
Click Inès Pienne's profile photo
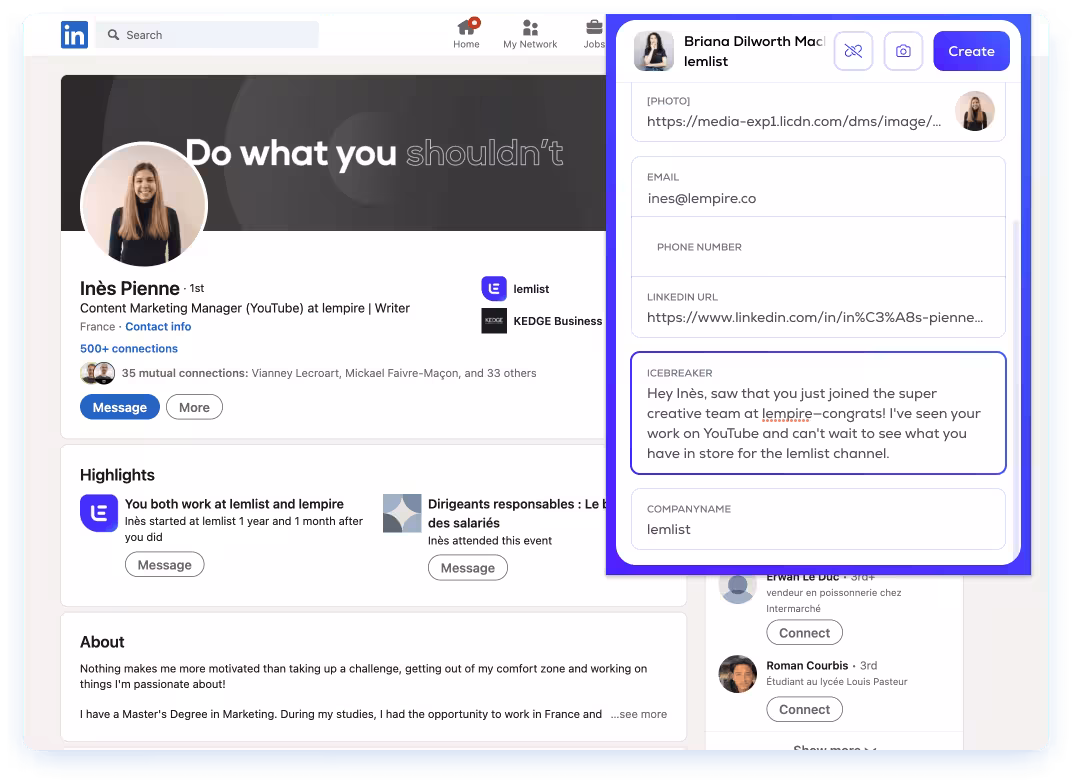(x=144, y=206)
